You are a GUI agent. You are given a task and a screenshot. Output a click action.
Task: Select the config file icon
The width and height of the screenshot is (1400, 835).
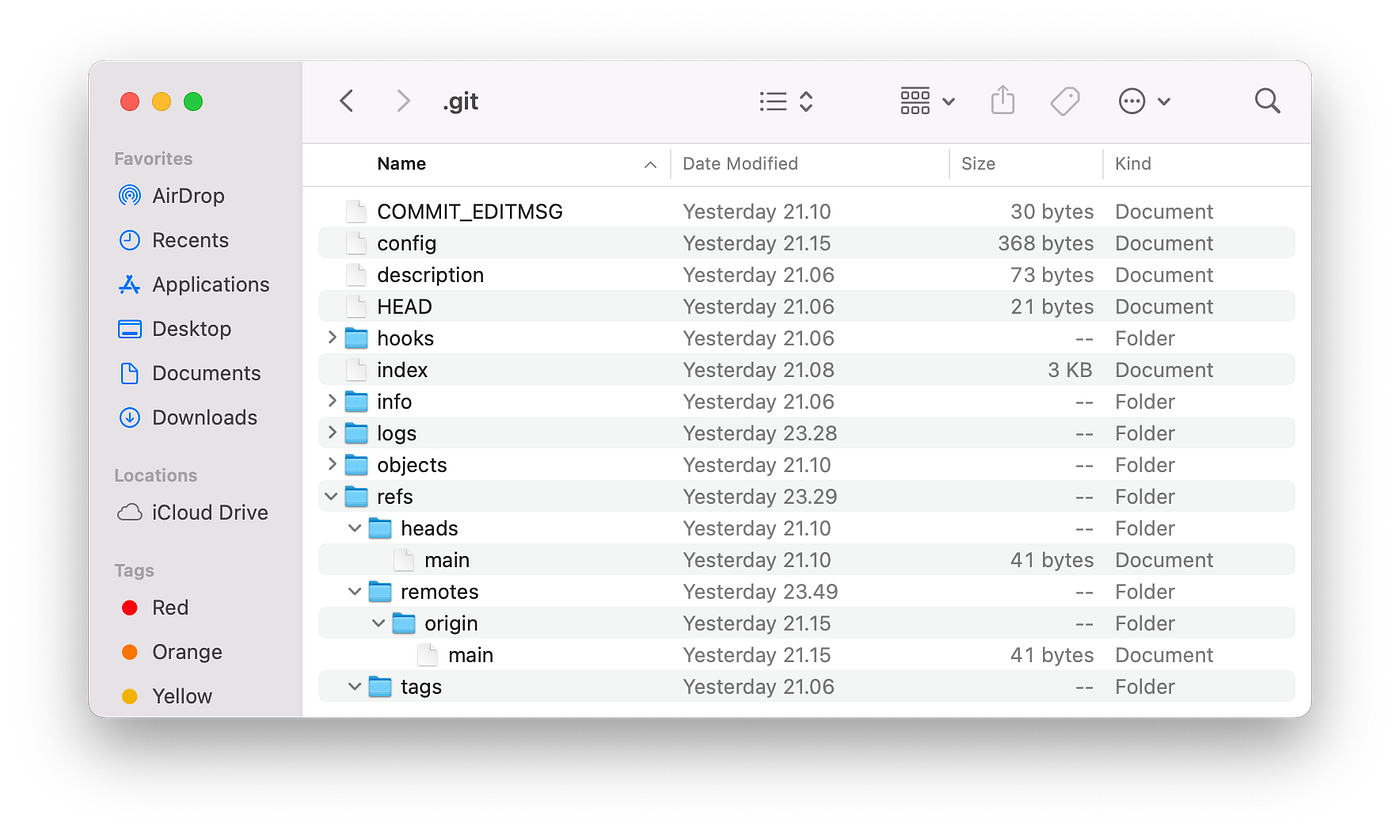[x=356, y=243]
